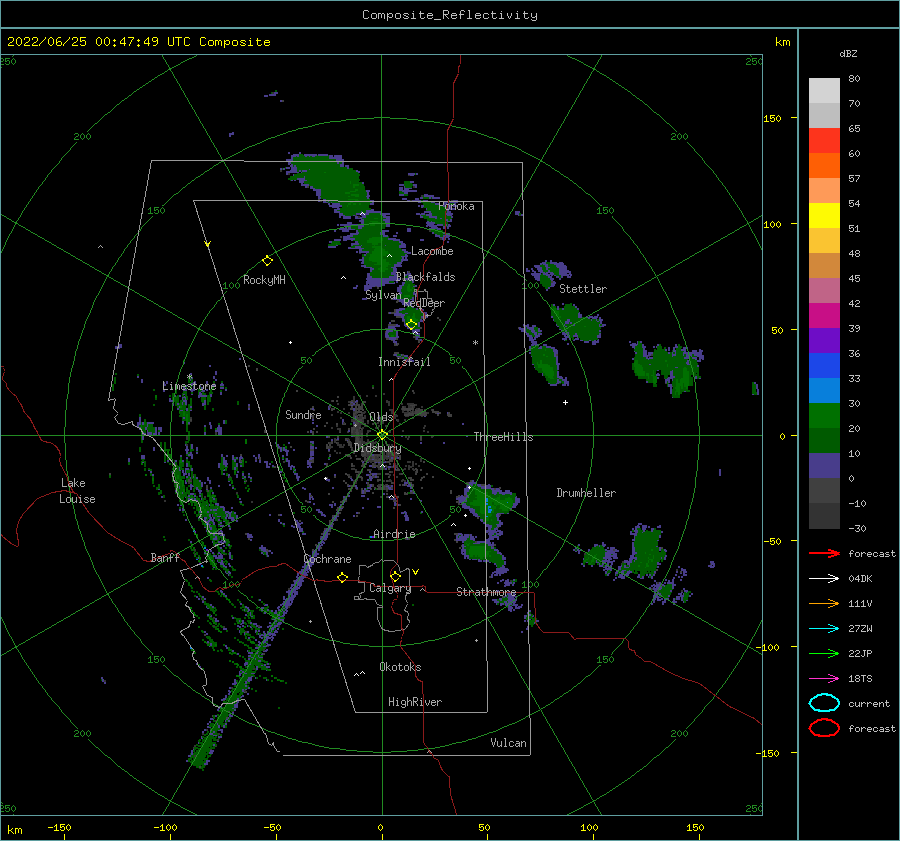The image size is (900, 841).
Task: Click the red forecast arrow in legend
Action: [824, 553]
